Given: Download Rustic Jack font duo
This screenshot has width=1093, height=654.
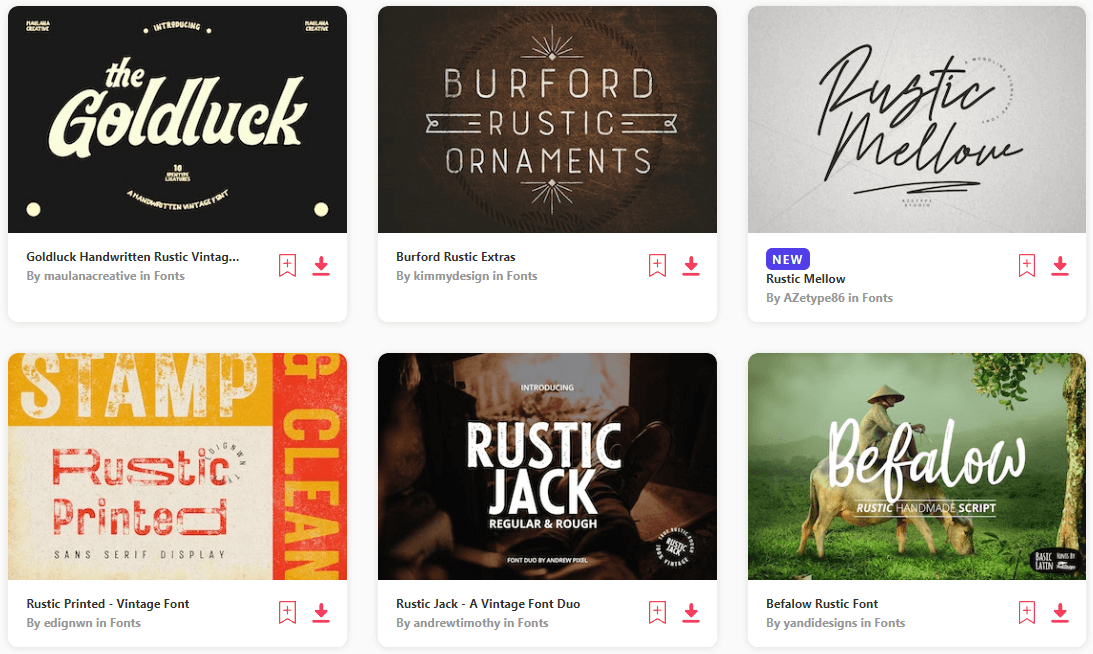Looking at the screenshot, I should tap(691, 613).
